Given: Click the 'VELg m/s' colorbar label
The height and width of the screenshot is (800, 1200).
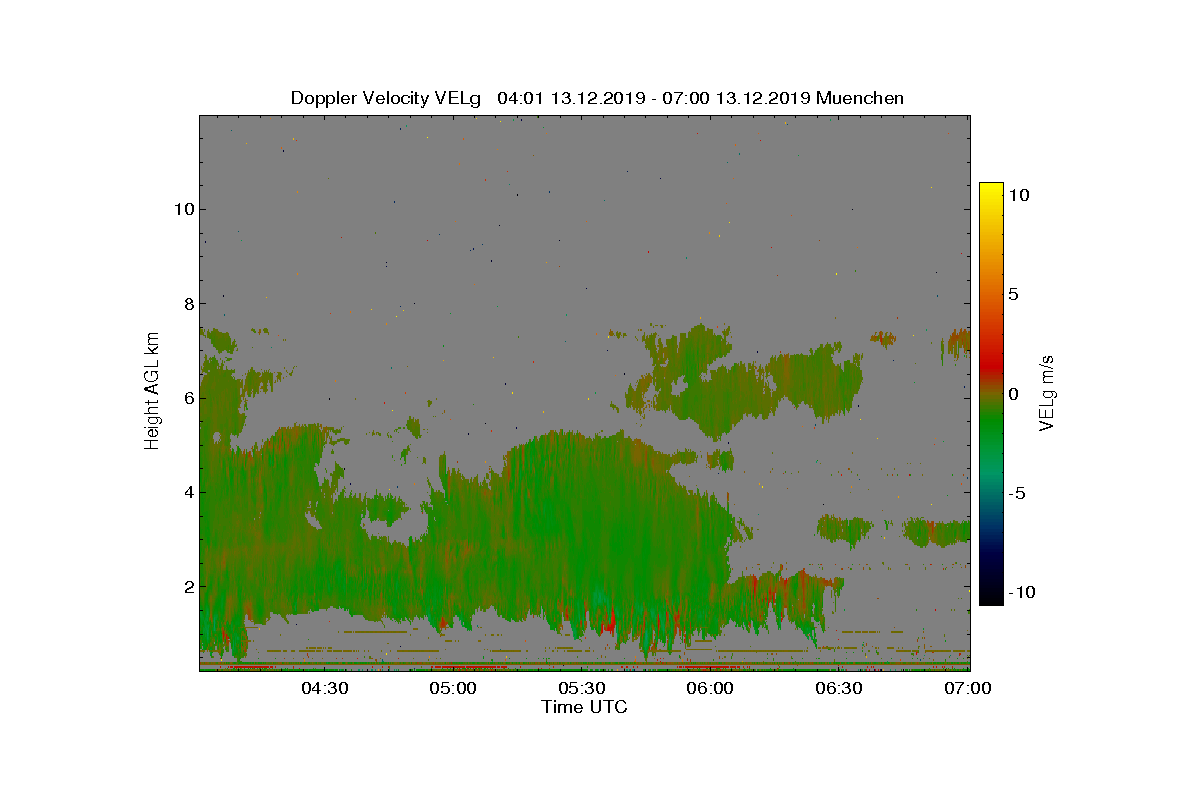Looking at the screenshot, I should tap(1047, 392).
